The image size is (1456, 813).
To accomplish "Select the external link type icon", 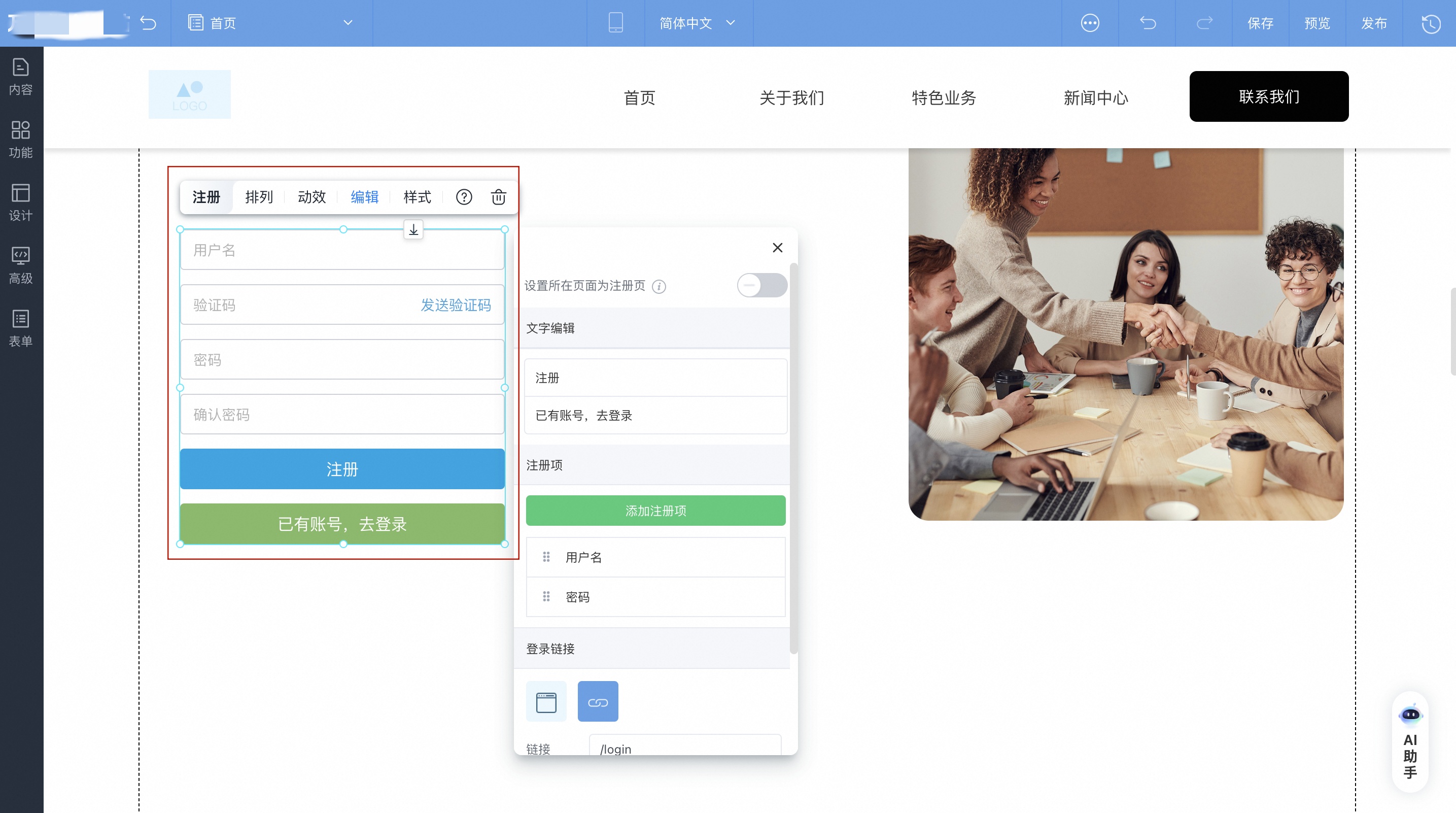I will [x=598, y=702].
